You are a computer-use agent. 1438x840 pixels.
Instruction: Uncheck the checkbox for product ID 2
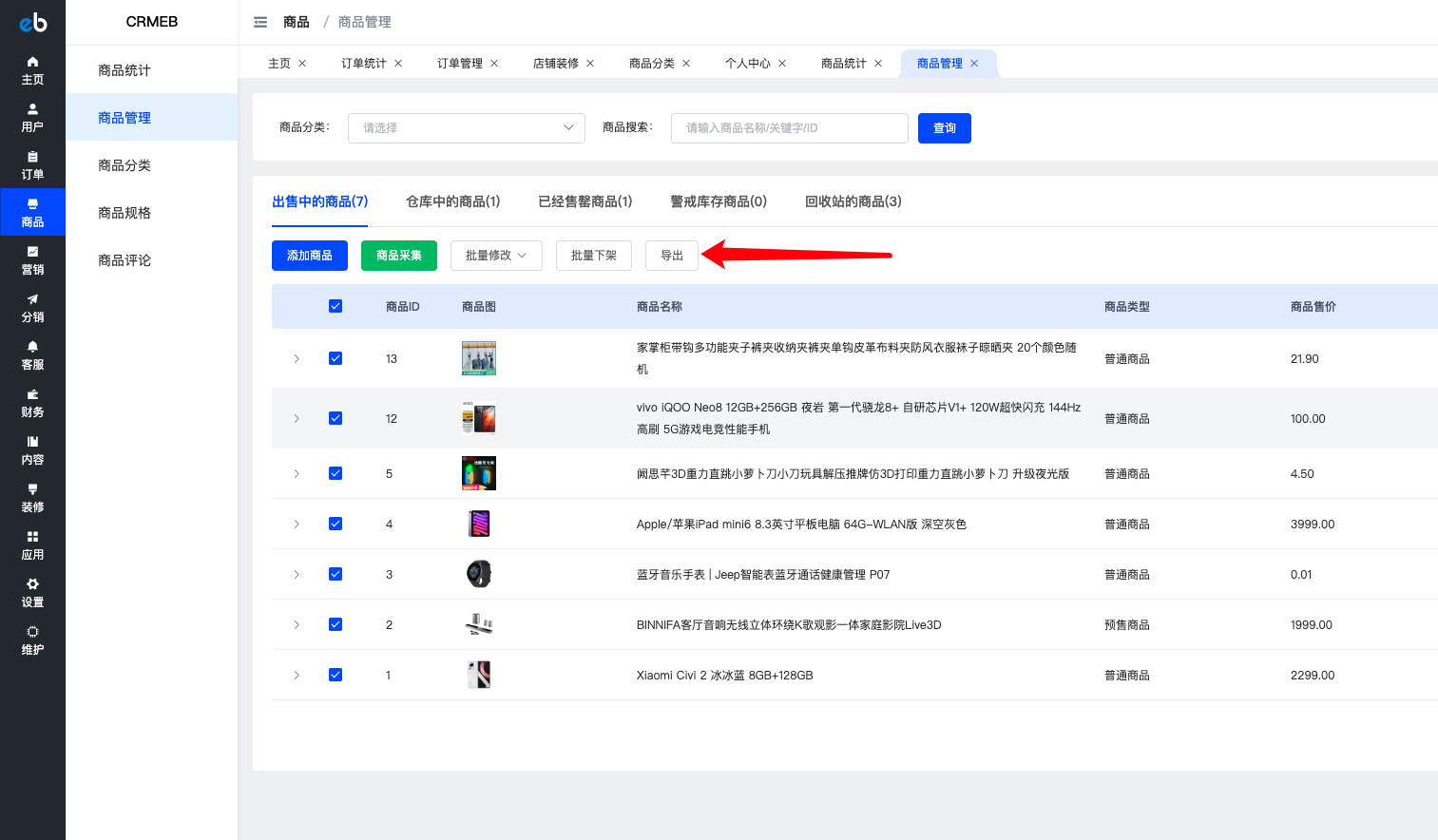point(336,624)
